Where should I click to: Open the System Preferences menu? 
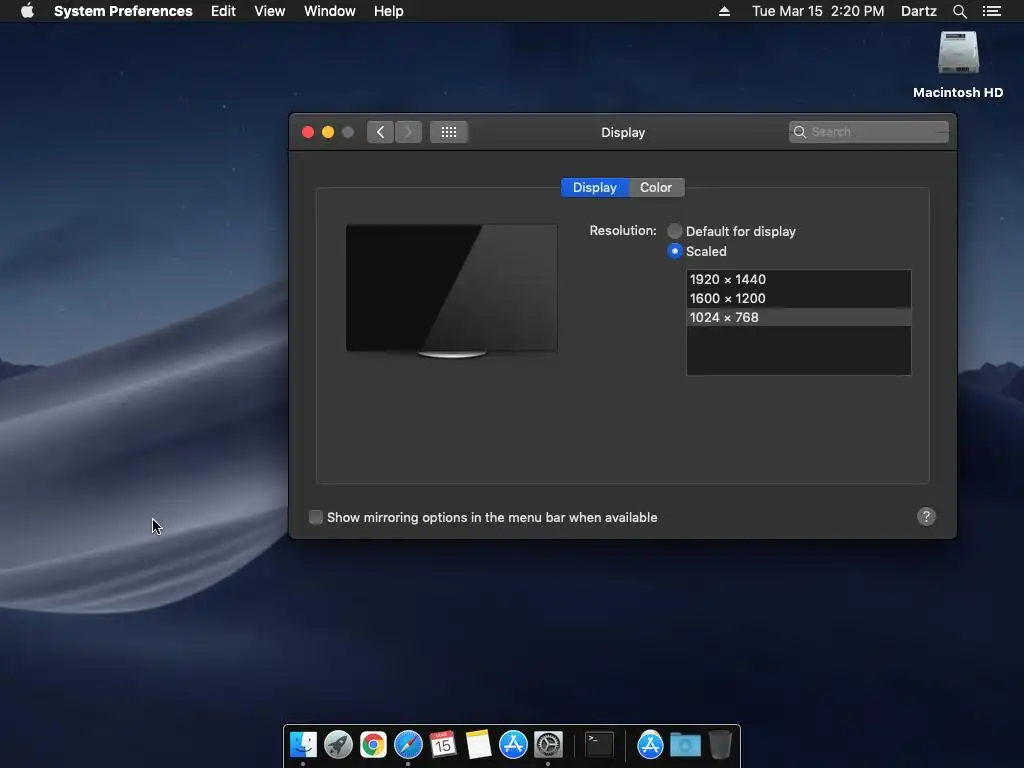[x=123, y=11]
